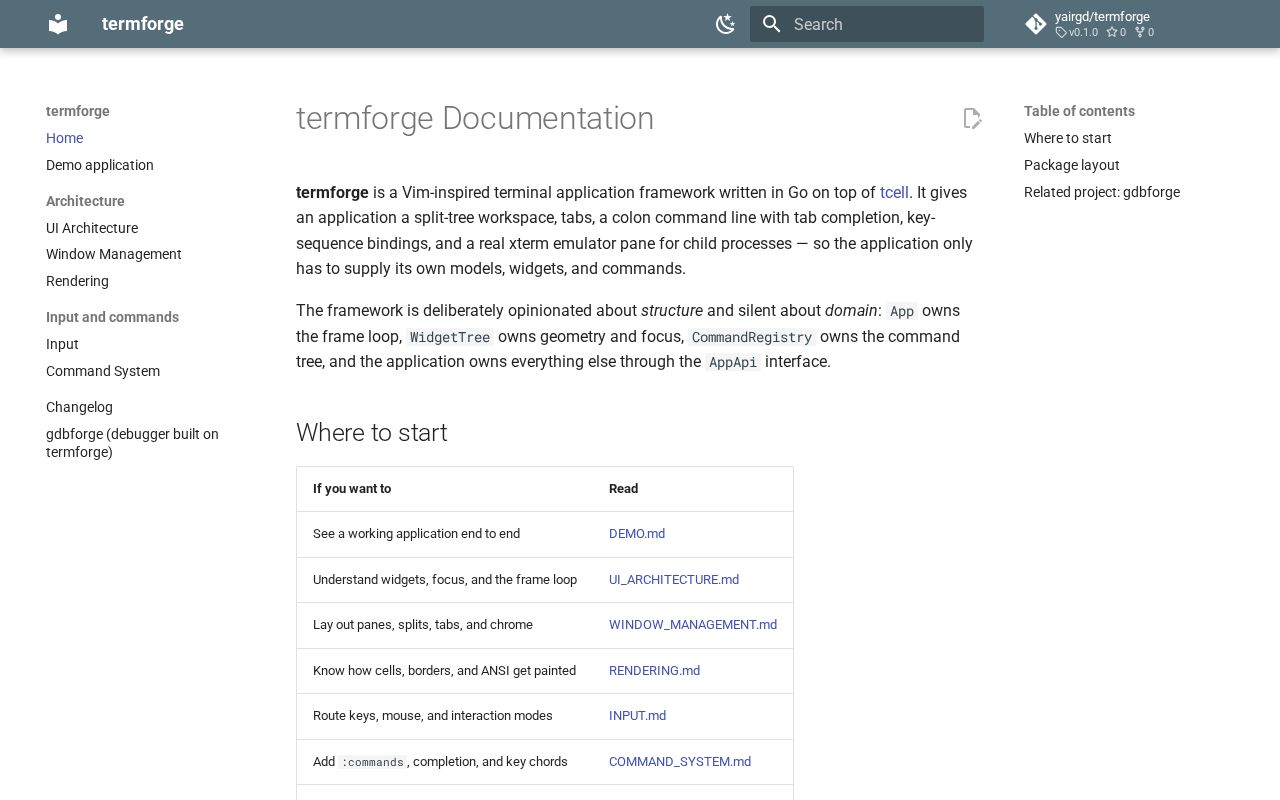Screen dimensions: 1280x800
Task: Click "Route keys, mouse, and interaction modes" cell
Action: coord(432,716)
